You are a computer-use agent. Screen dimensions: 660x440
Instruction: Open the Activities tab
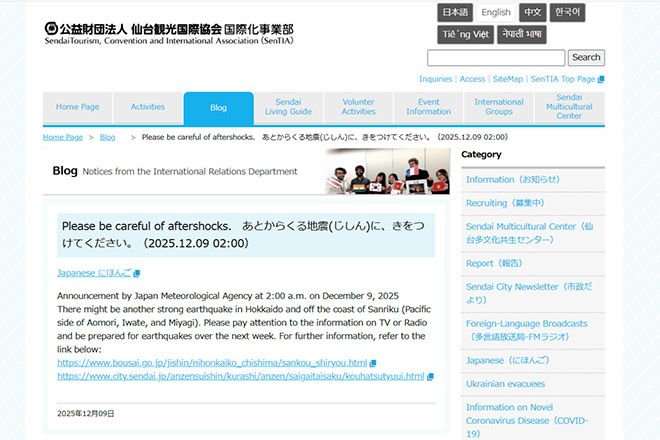click(148, 108)
